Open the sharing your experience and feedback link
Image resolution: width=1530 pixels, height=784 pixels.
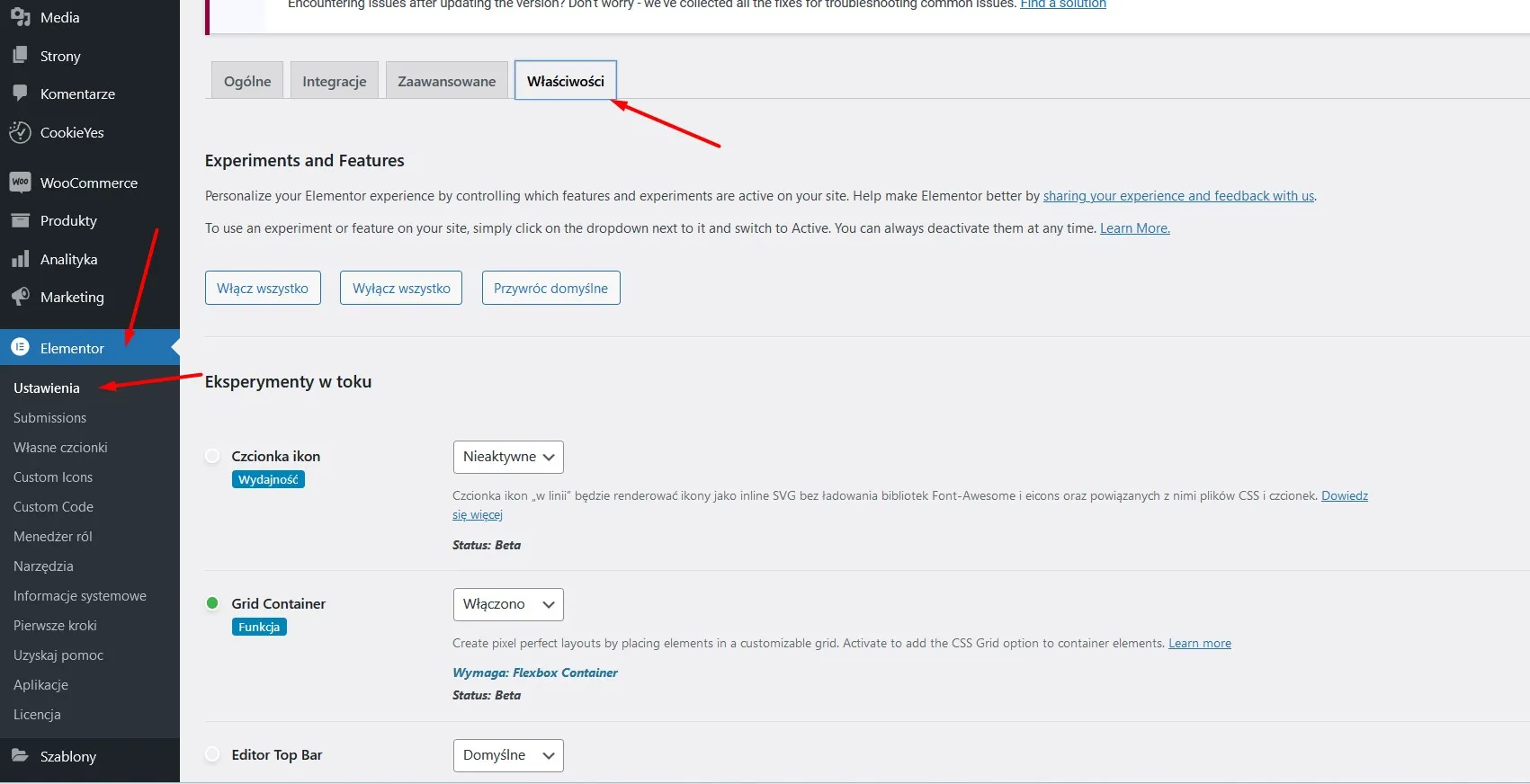(x=1178, y=196)
